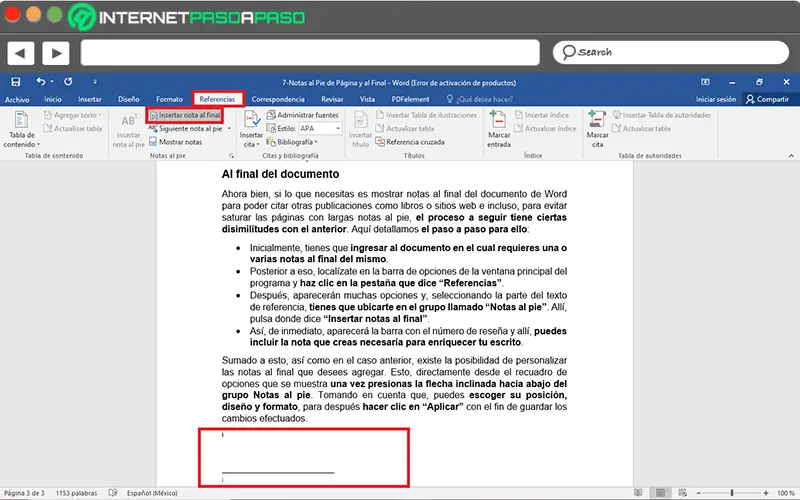Click the browser forward arrow button

point(56,53)
